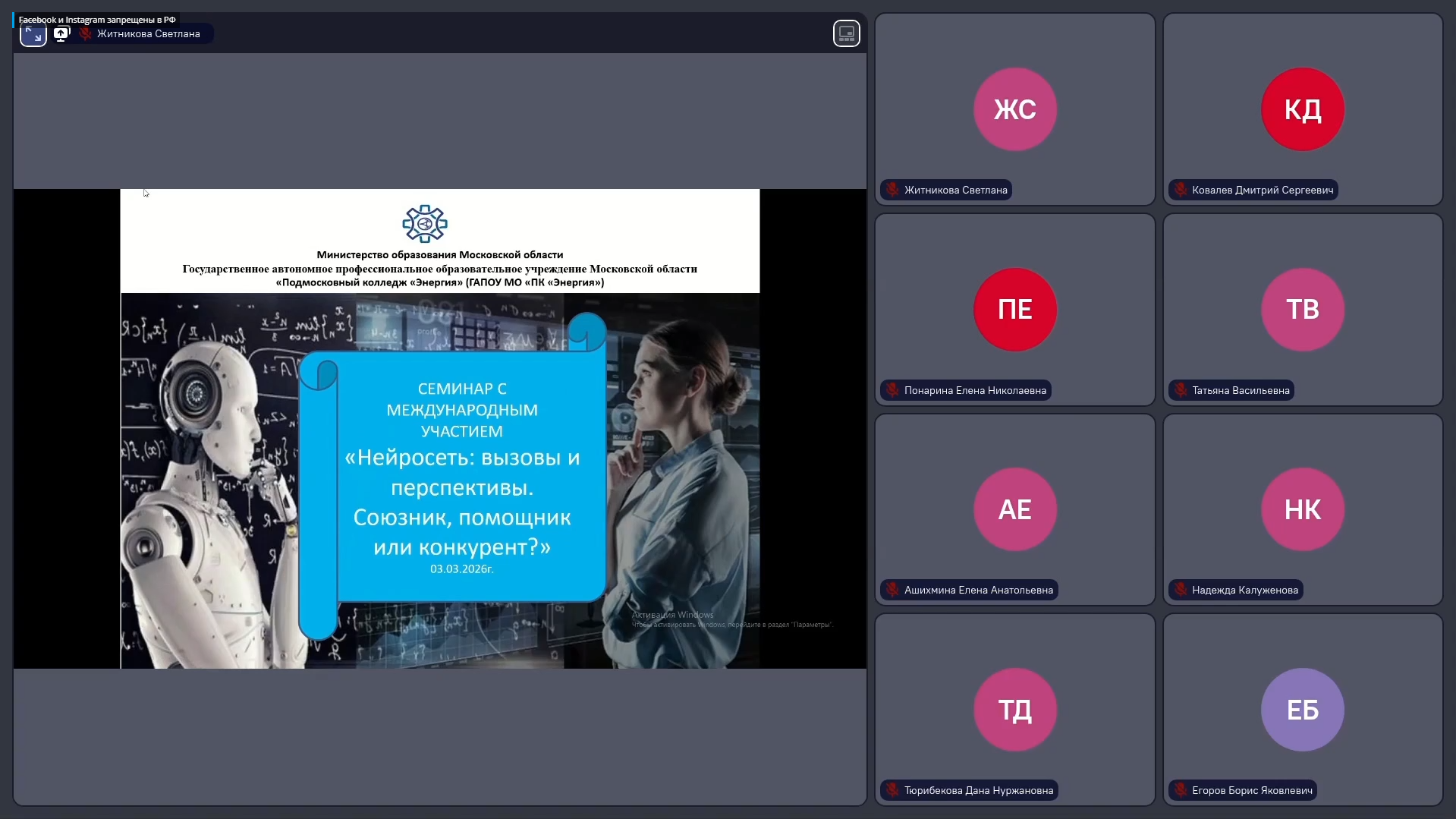The height and width of the screenshot is (819, 1456).
Task: Click the 'Facebook и Instagram запрещены в РФ' notice
Action: point(97,20)
